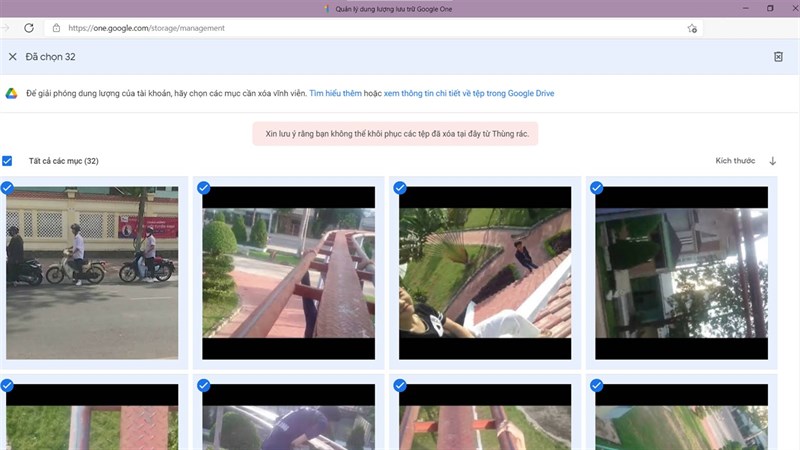
Task: Click the favorites star in the address bar
Action: [x=691, y=28]
